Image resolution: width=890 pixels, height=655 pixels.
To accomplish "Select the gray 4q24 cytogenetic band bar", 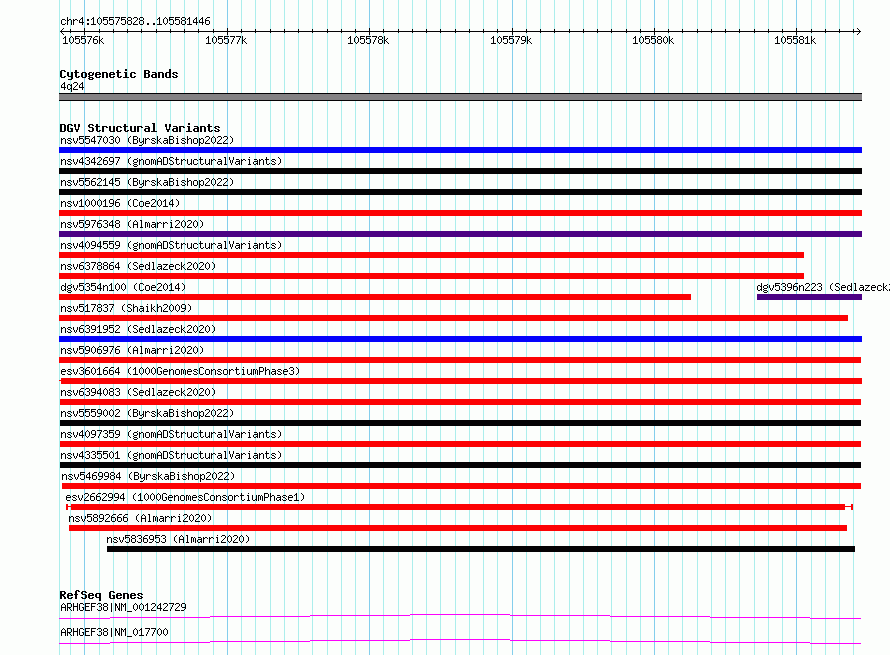I will 460,97.
